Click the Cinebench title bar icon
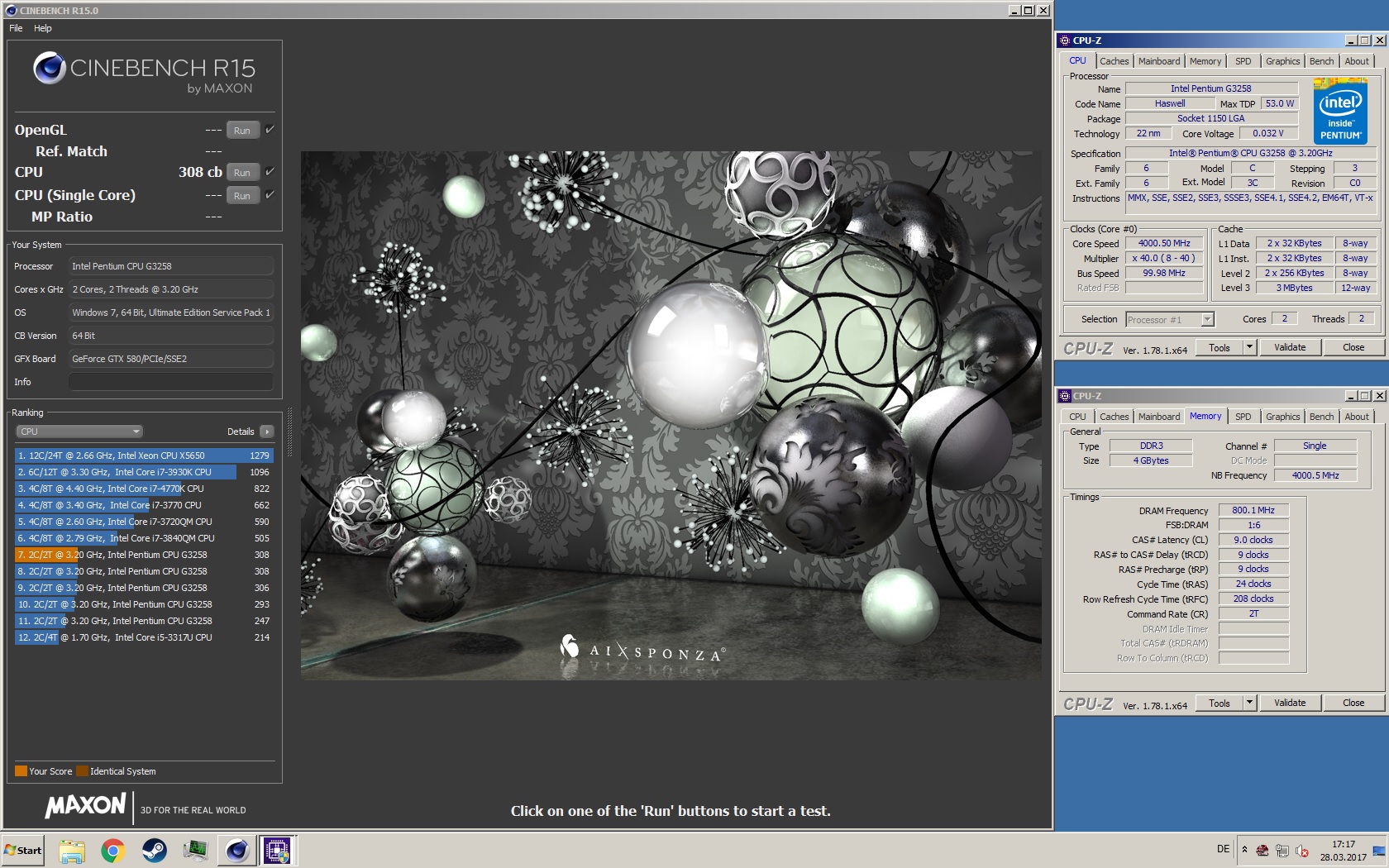This screenshot has width=1389, height=868. click(x=11, y=11)
